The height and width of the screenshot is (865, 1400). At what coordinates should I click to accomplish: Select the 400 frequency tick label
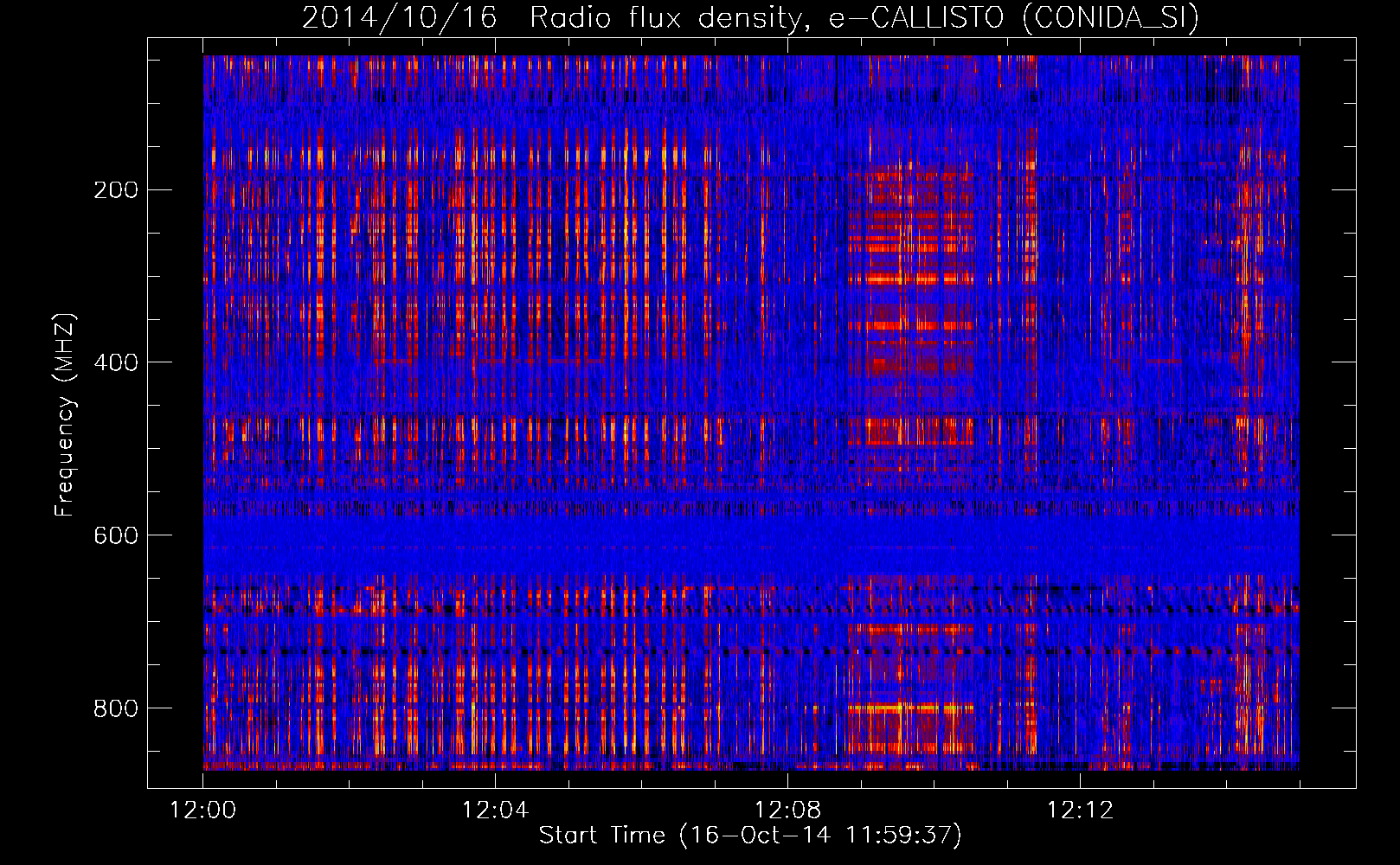115,362
